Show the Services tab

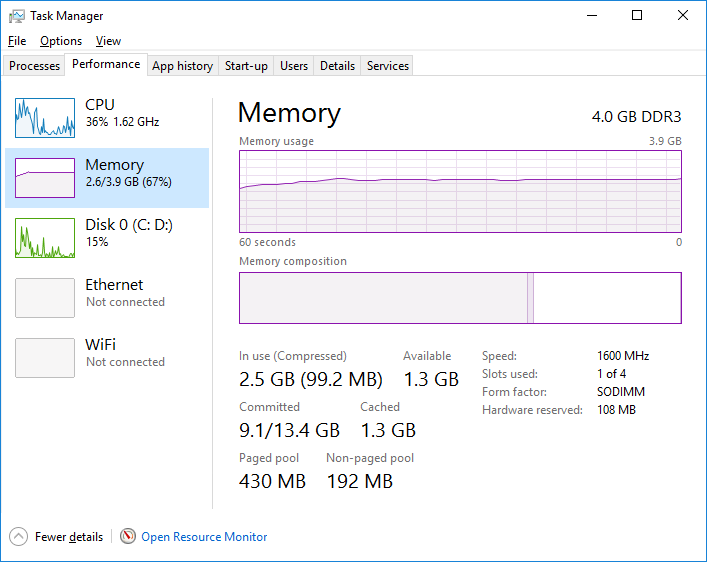tap(388, 66)
